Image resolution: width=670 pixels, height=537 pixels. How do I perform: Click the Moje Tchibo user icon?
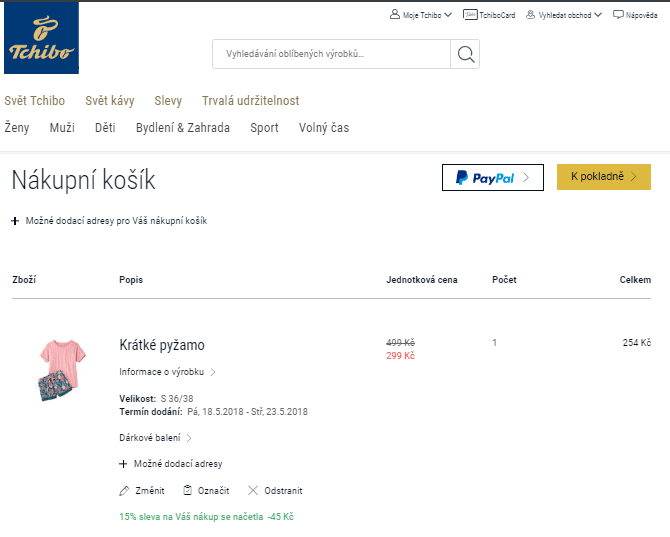tap(395, 15)
